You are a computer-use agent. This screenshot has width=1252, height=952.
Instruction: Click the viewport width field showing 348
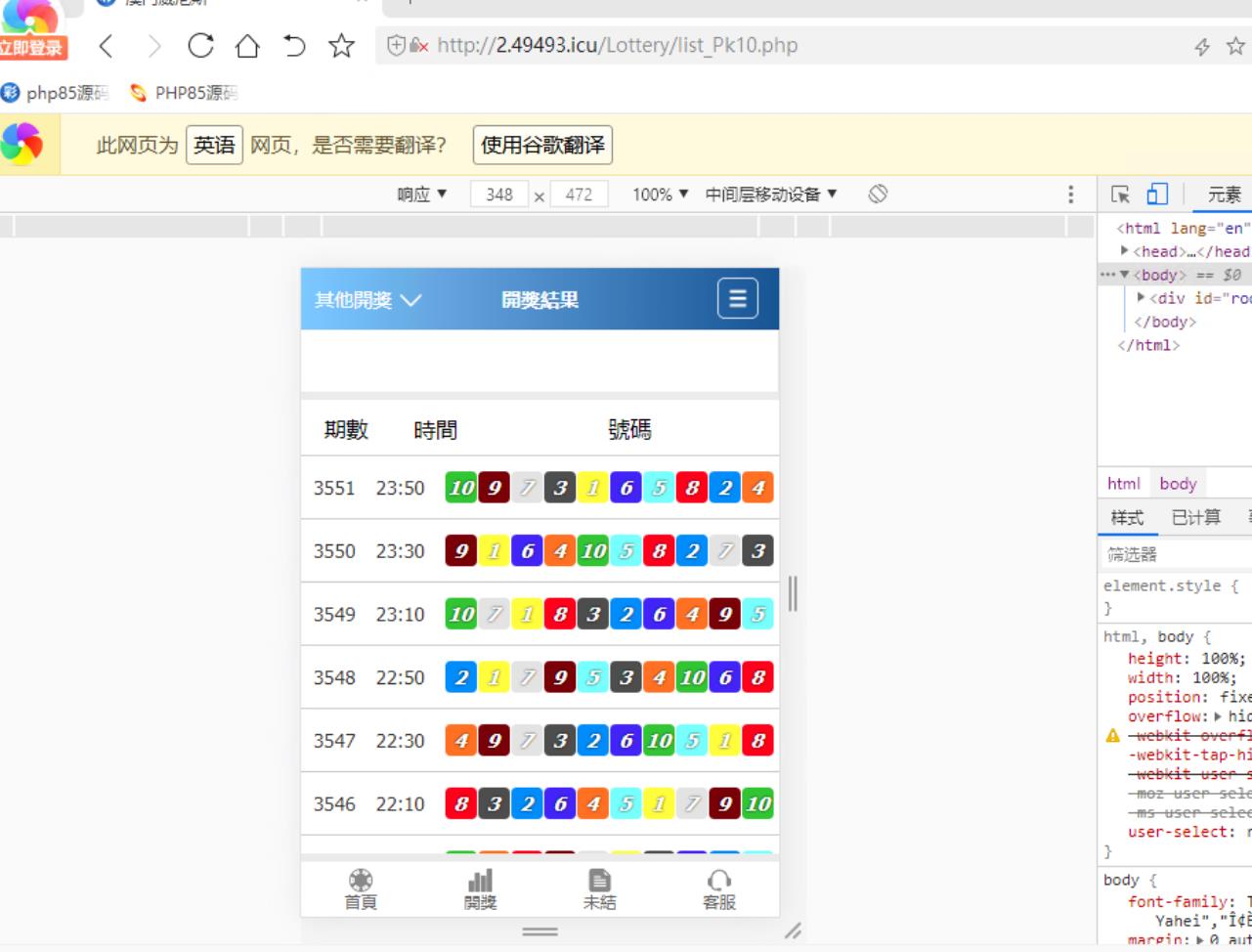pyautogui.click(x=499, y=195)
